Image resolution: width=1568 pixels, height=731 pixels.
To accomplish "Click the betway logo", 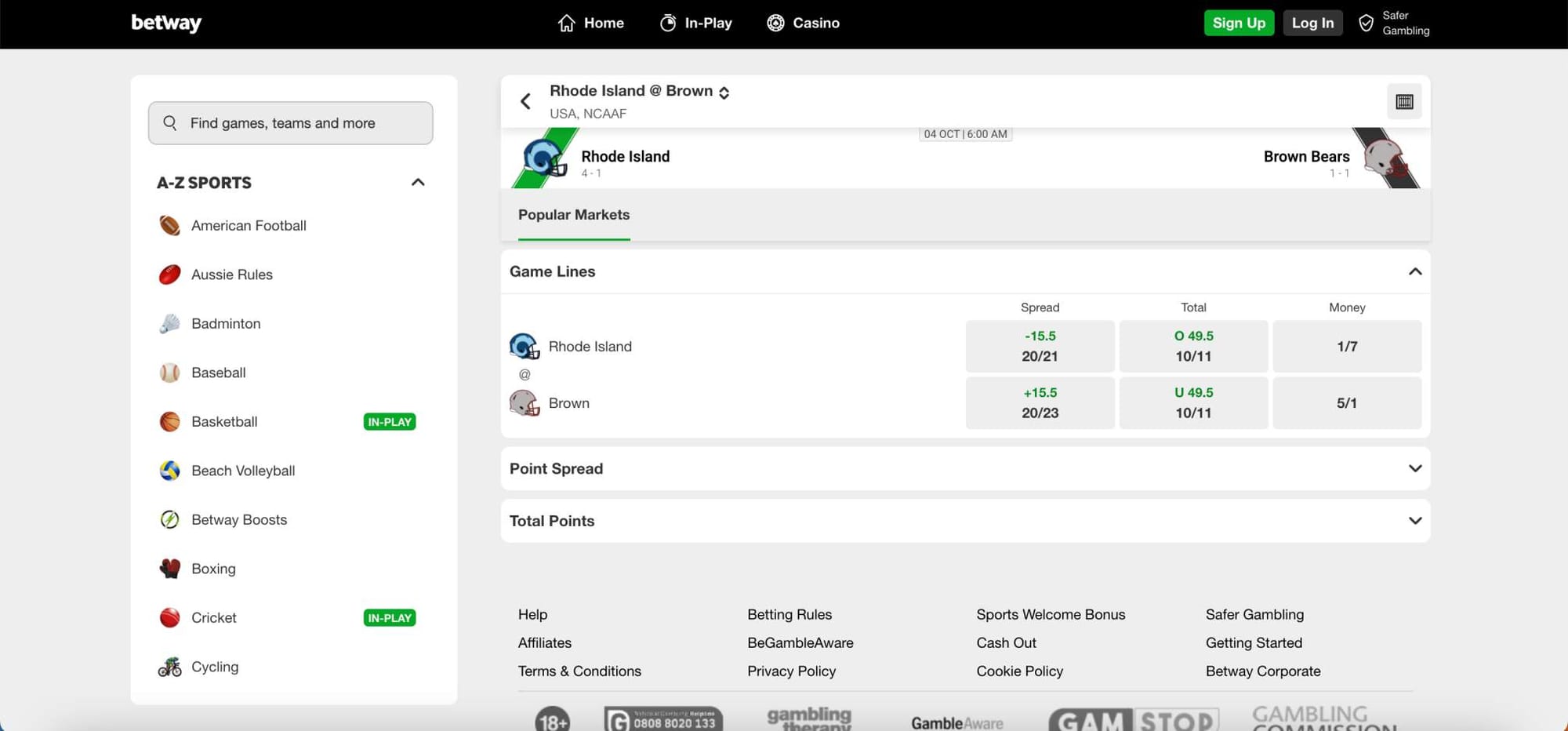I will pyautogui.click(x=166, y=24).
